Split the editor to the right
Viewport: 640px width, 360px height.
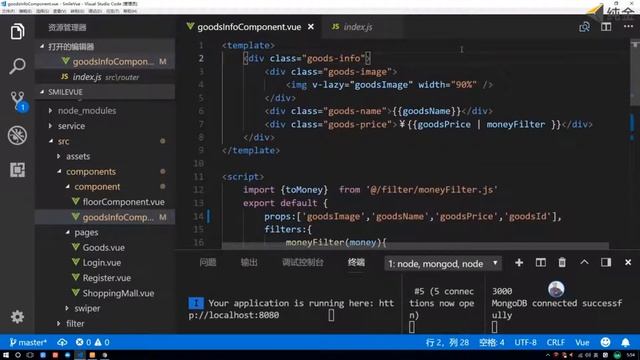click(x=606, y=27)
